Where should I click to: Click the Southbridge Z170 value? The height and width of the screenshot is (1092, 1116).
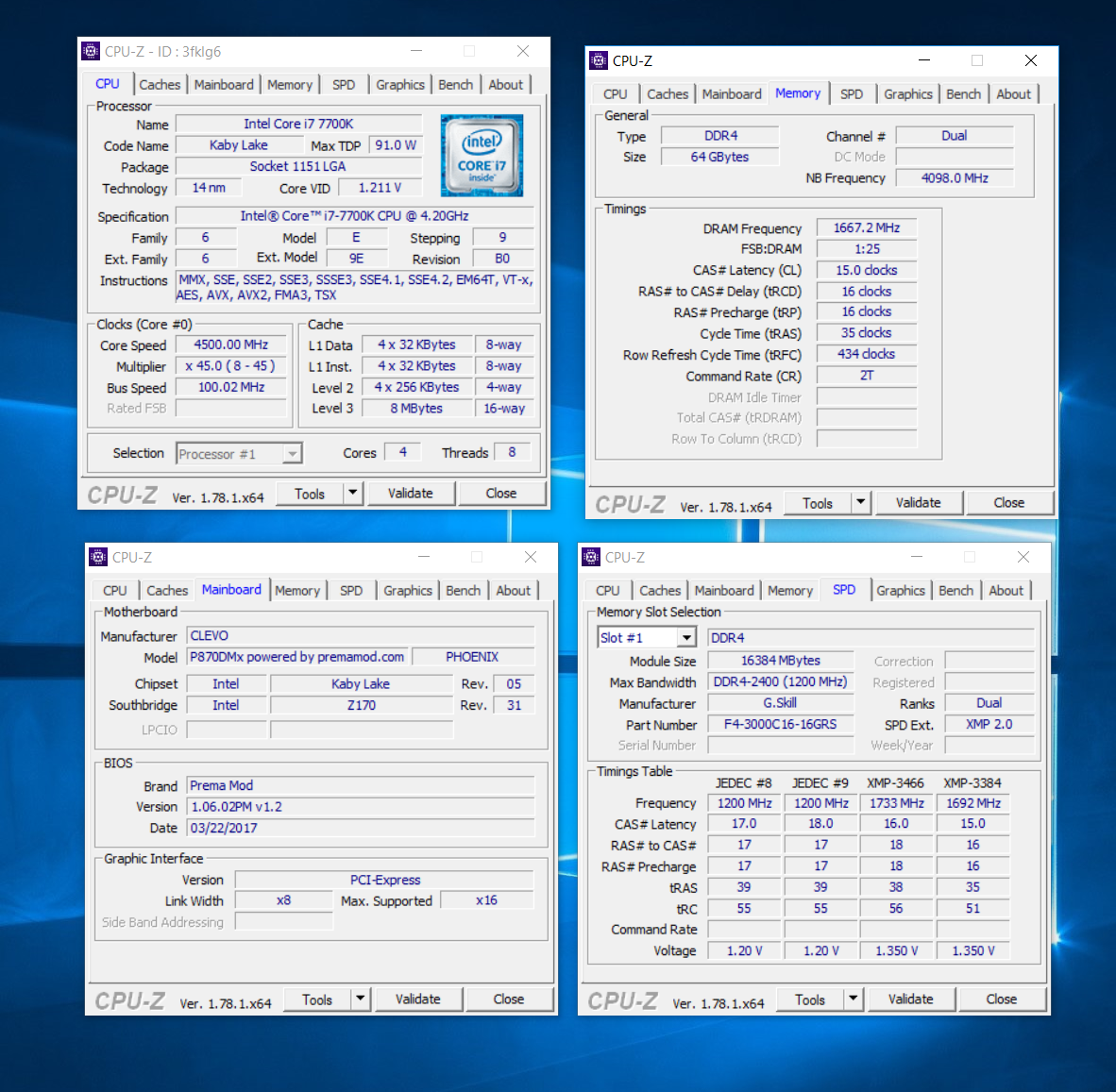tap(362, 705)
